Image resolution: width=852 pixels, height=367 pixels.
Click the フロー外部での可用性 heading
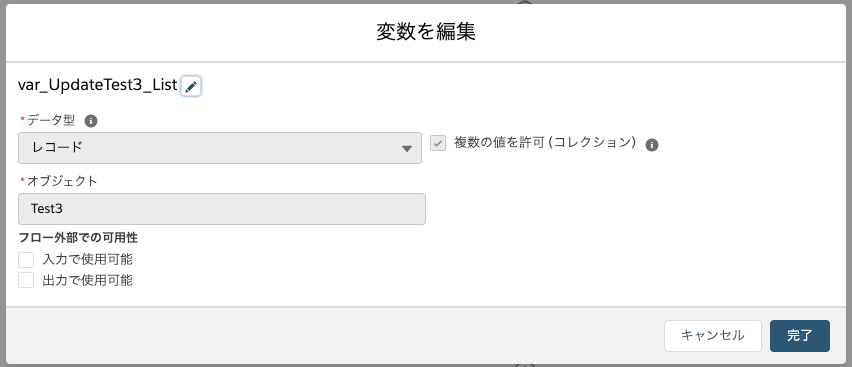78,238
